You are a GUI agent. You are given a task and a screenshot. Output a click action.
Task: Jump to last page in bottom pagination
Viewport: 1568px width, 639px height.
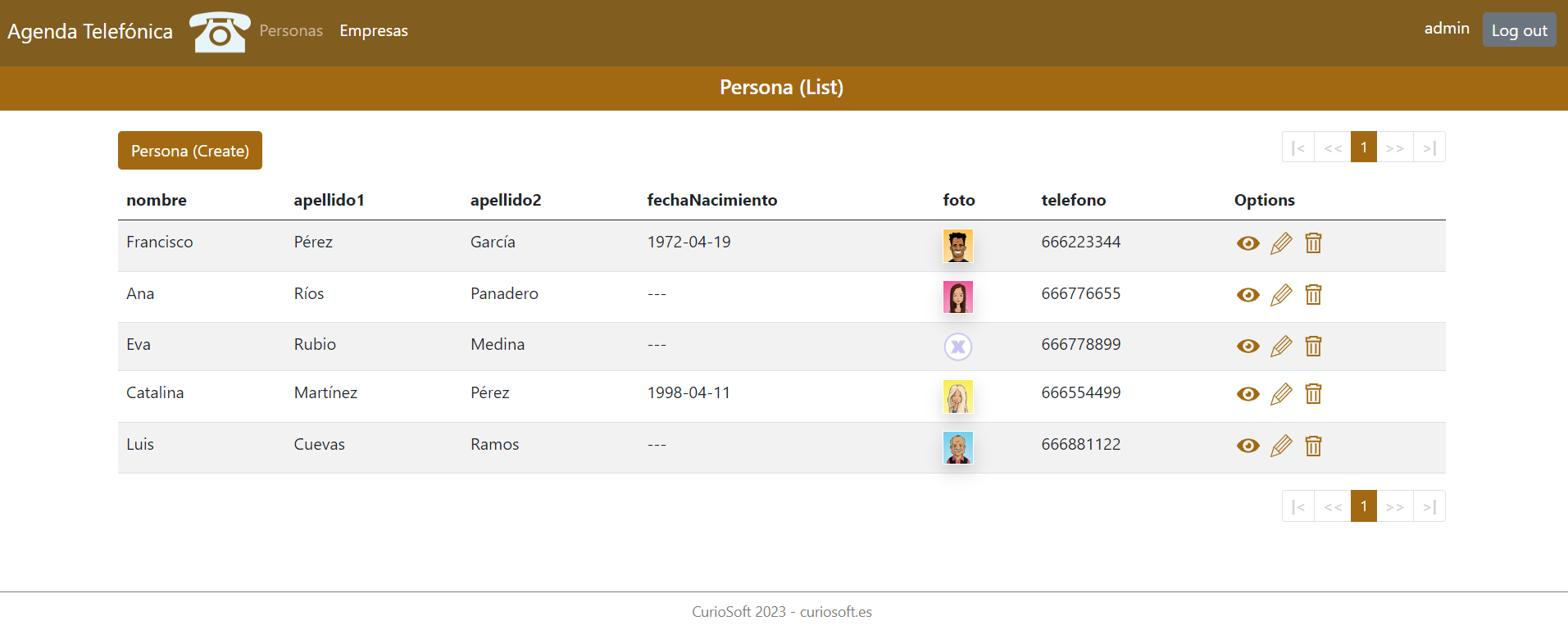tap(1429, 506)
